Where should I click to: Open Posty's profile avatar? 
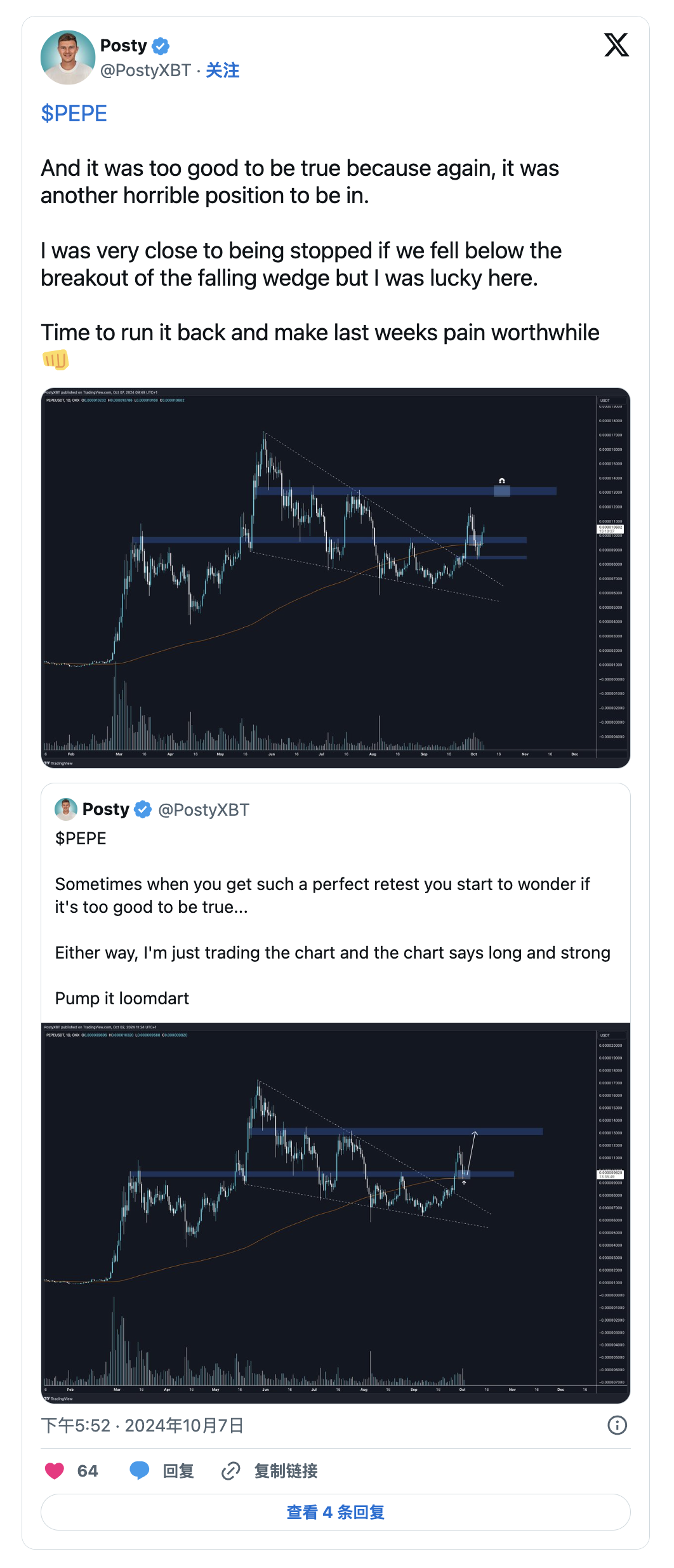point(68,58)
